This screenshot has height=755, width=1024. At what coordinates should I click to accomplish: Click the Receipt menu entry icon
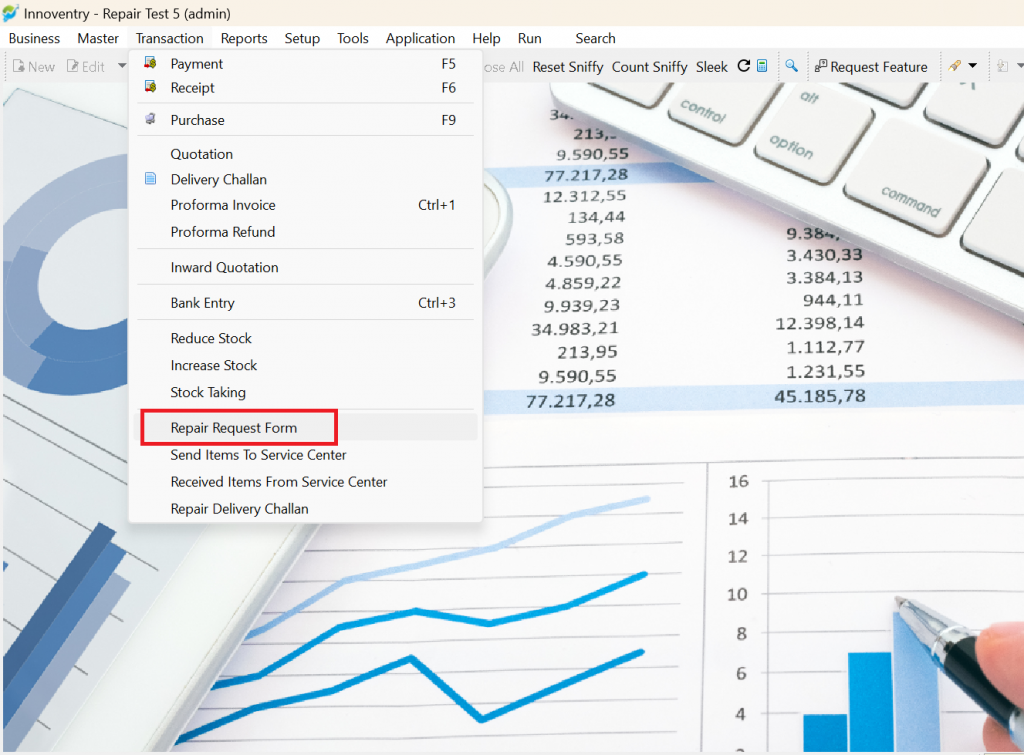[150, 87]
